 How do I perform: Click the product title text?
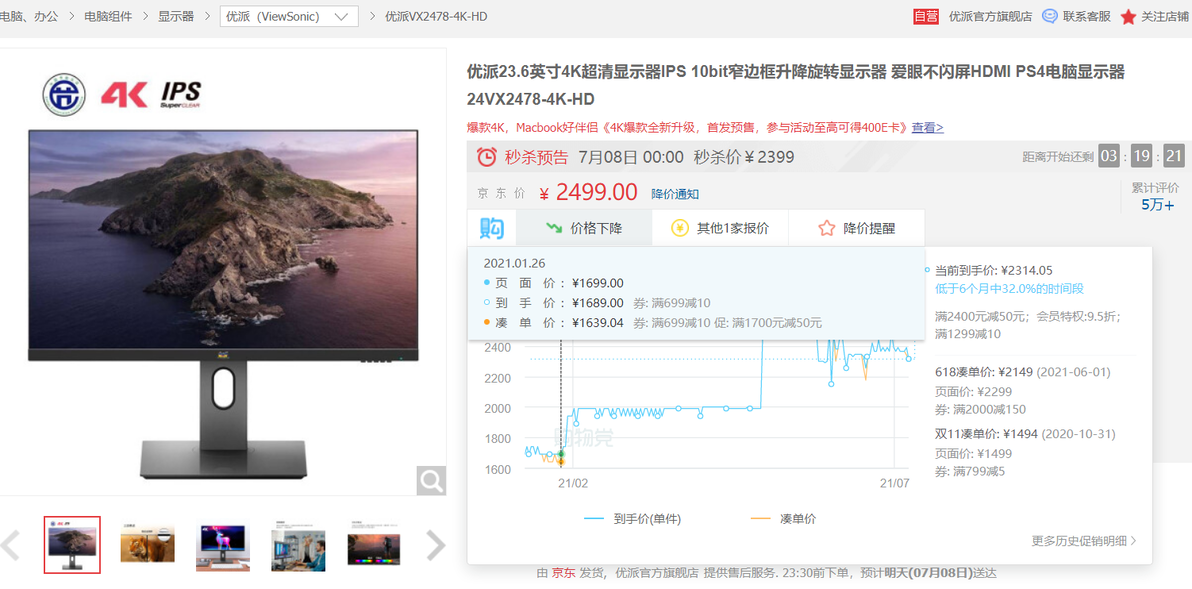tap(795, 85)
